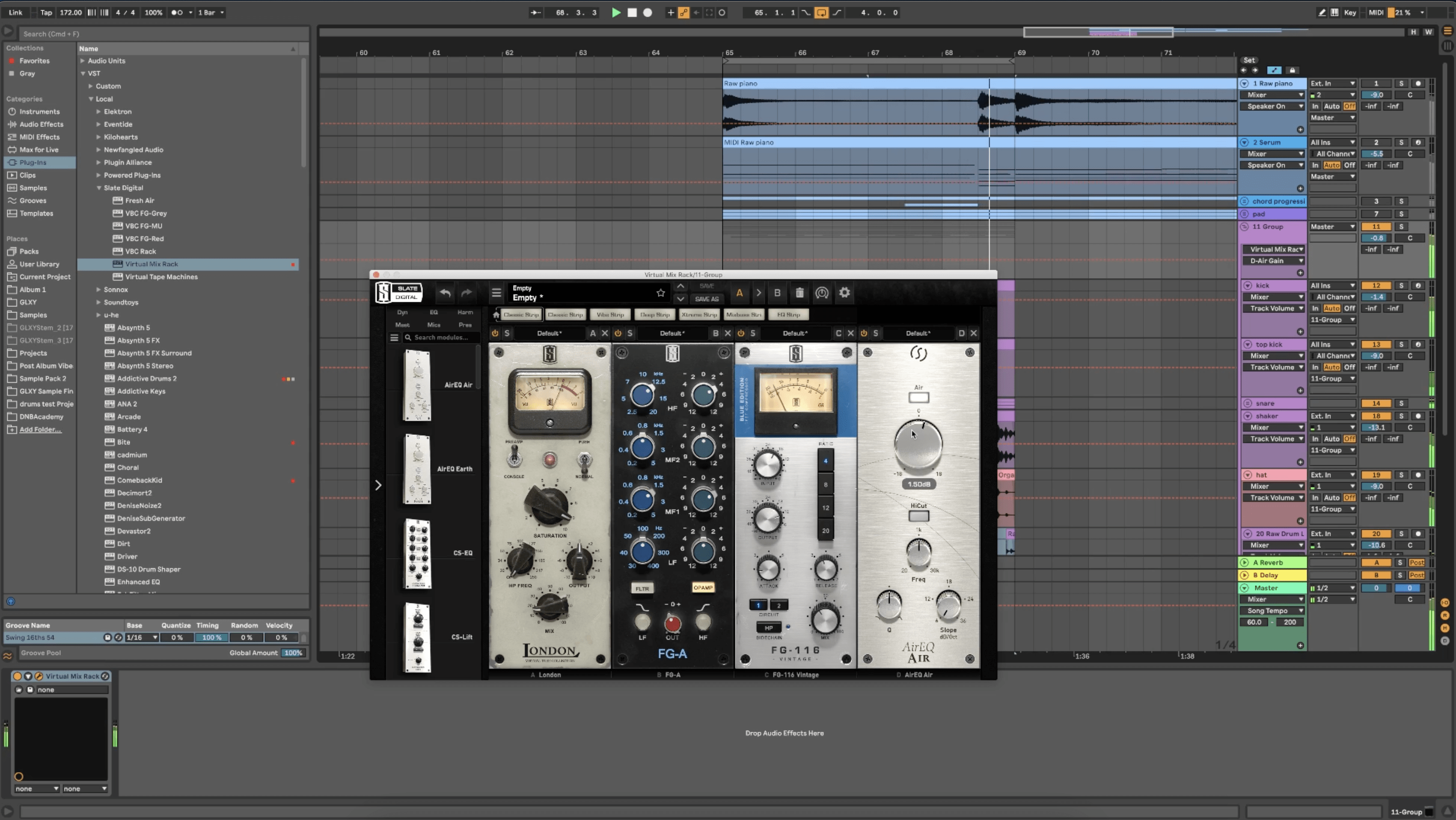Screen dimensions: 1456x820
Task: Click the copy A to B arrow
Action: [758, 293]
